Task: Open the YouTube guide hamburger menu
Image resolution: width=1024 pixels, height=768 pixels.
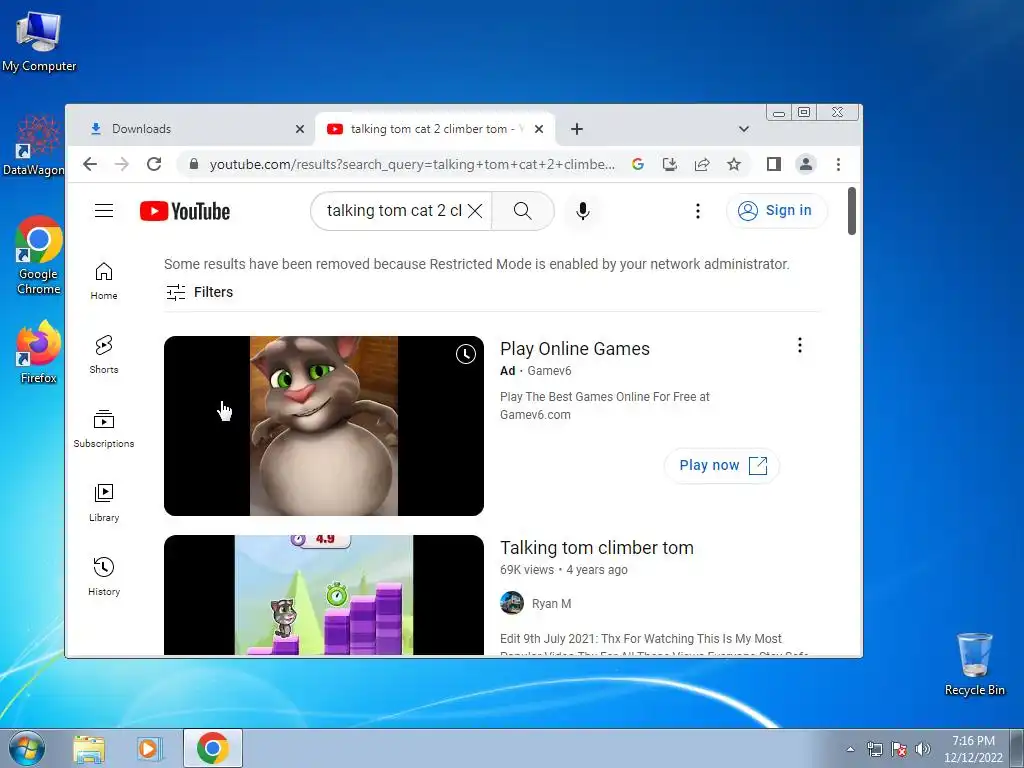Action: [104, 211]
